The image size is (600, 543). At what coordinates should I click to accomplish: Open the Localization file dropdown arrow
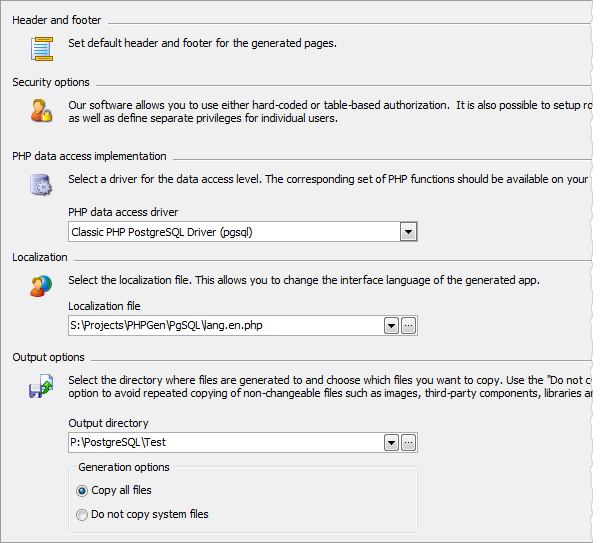pos(391,325)
